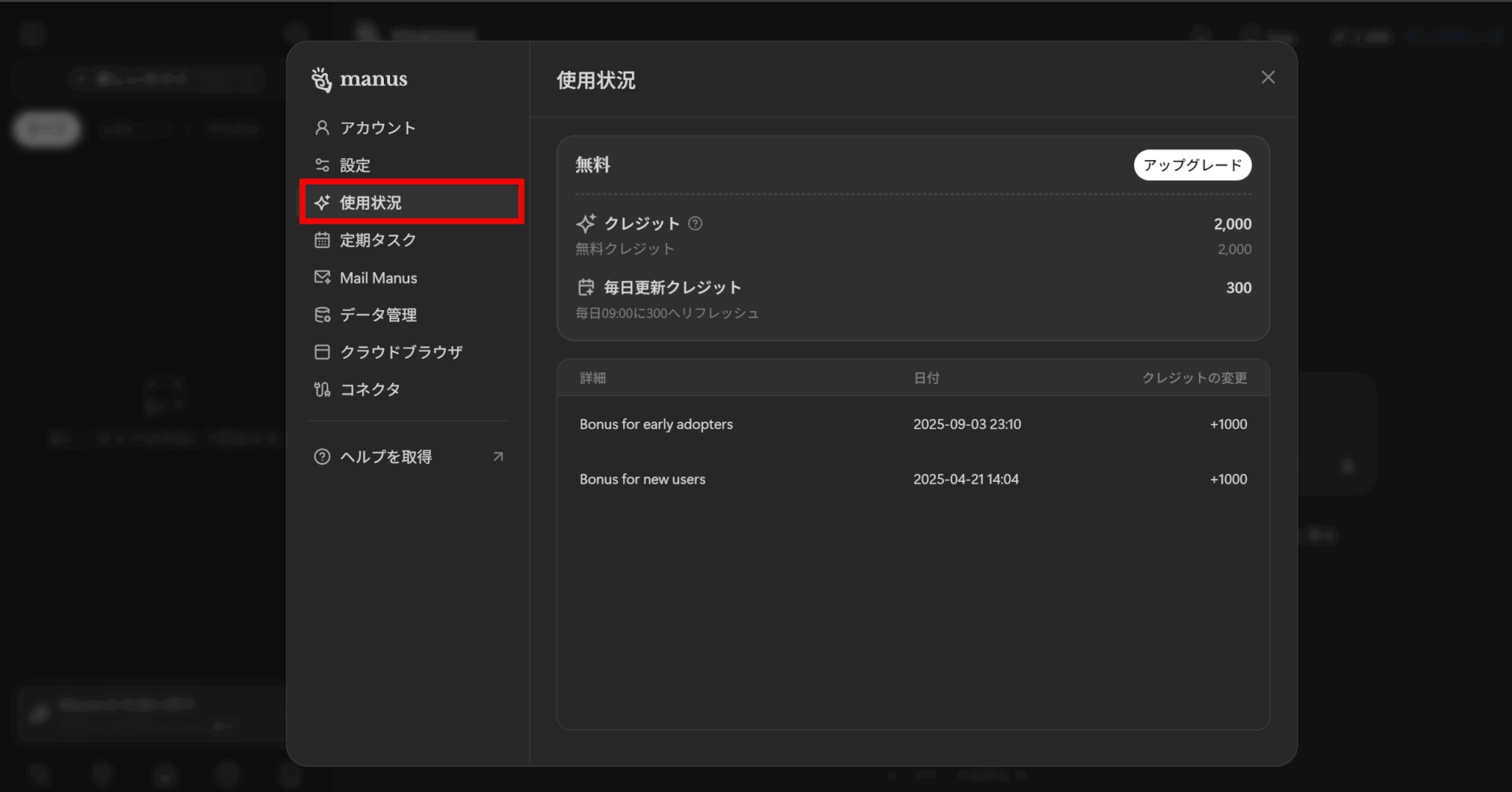Click the manus hand logo icon
Screen dimensions: 1512x792
[322, 80]
